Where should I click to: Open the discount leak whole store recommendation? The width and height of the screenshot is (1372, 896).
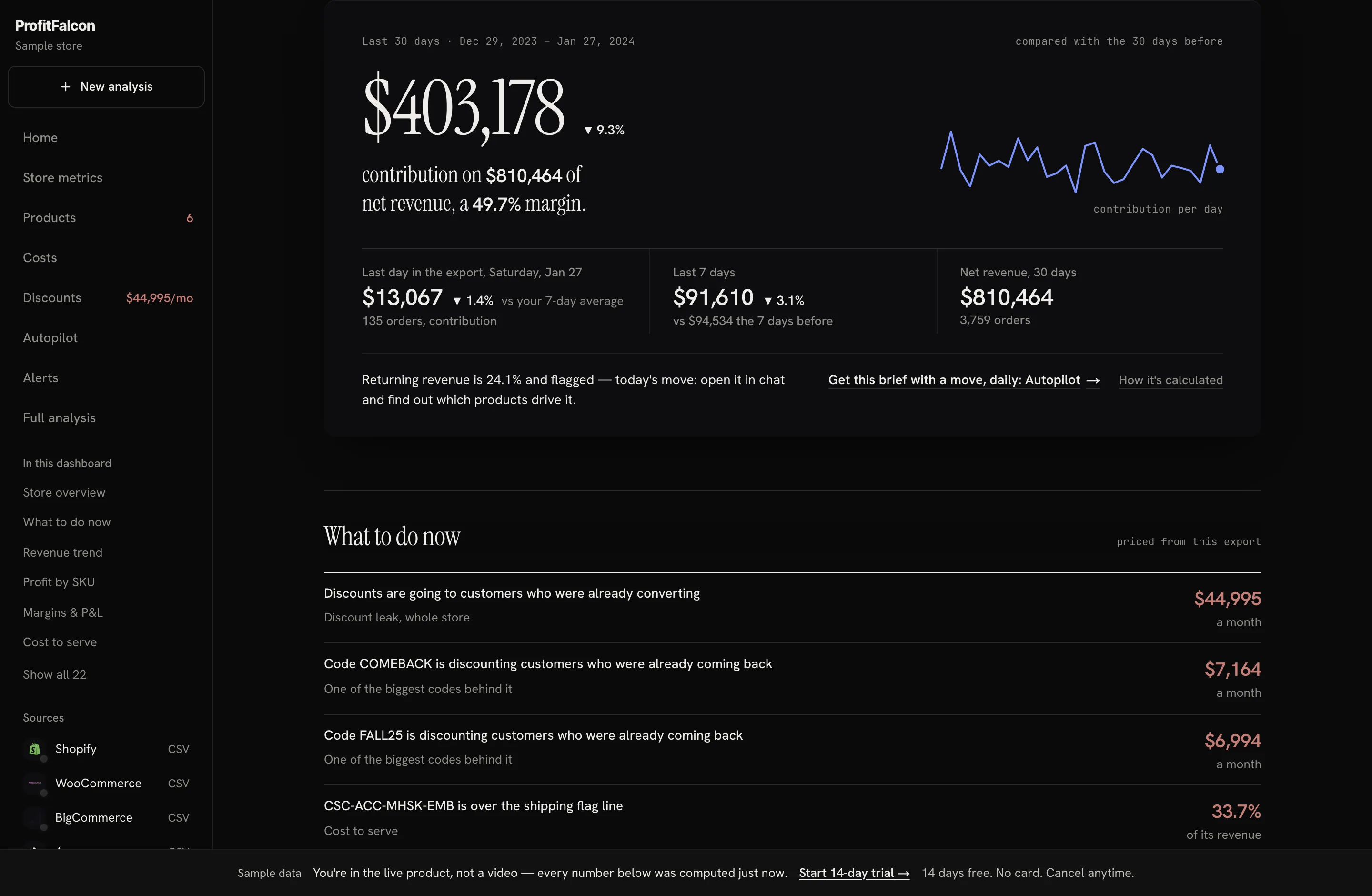793,607
